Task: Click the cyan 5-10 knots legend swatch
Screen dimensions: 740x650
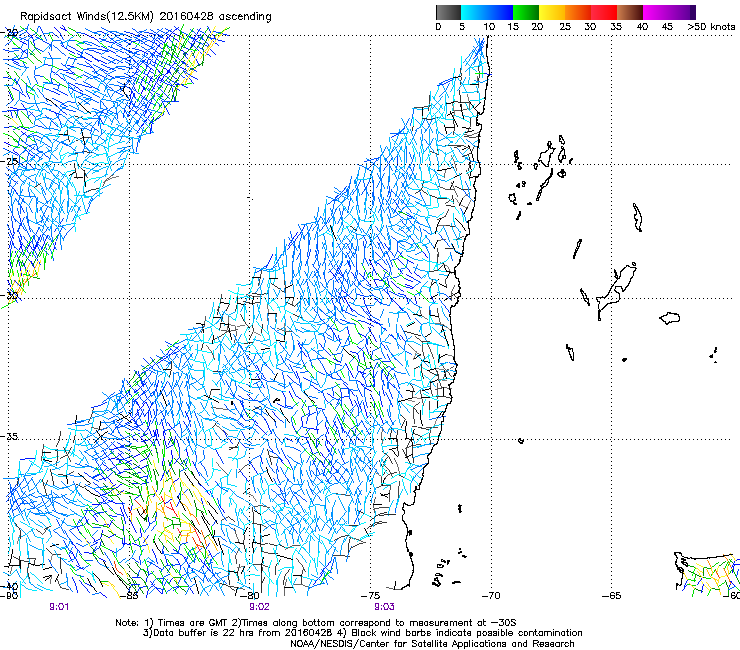Action: [x=474, y=12]
